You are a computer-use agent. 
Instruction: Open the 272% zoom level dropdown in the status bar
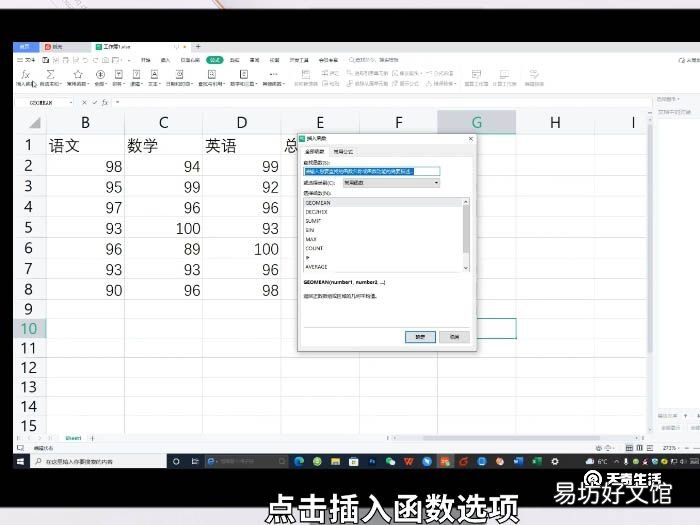point(669,448)
